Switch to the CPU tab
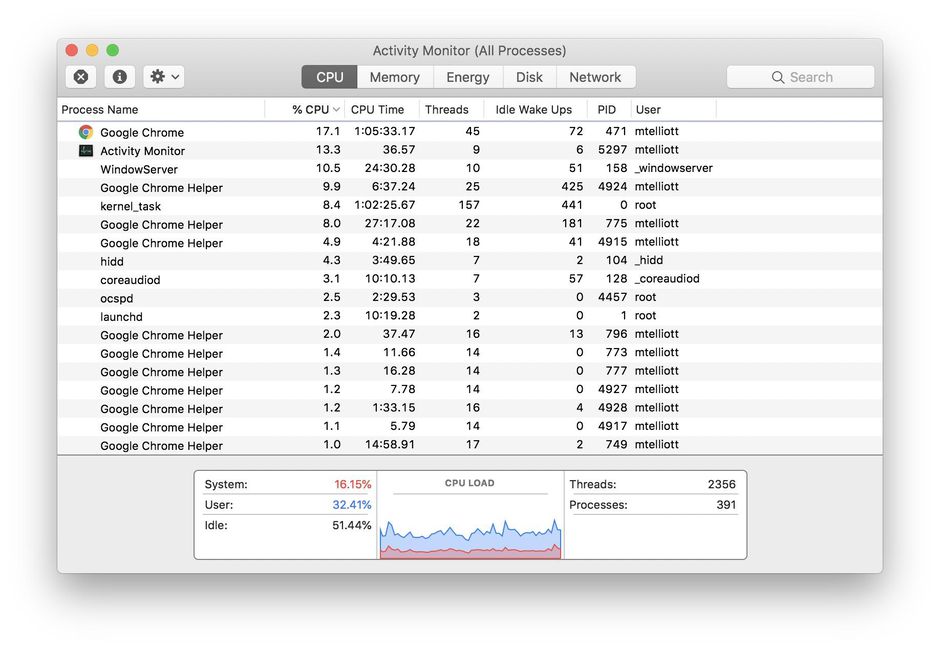Image resolution: width=940 pixels, height=649 pixels. click(329, 77)
